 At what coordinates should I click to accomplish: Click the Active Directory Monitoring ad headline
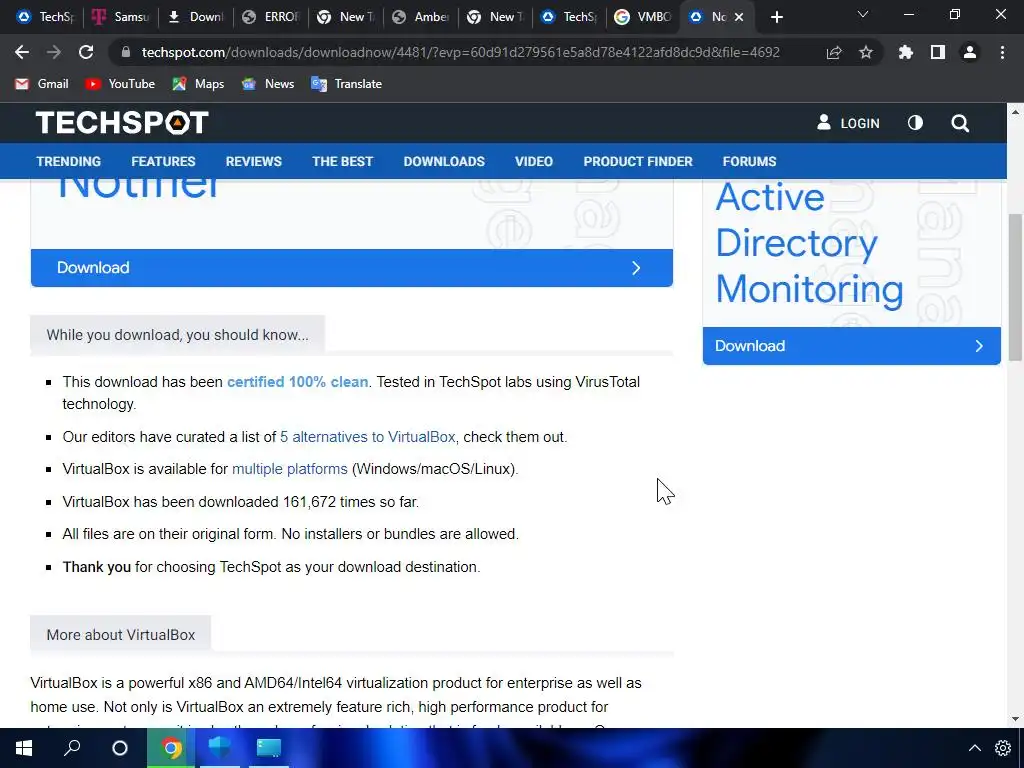point(809,243)
